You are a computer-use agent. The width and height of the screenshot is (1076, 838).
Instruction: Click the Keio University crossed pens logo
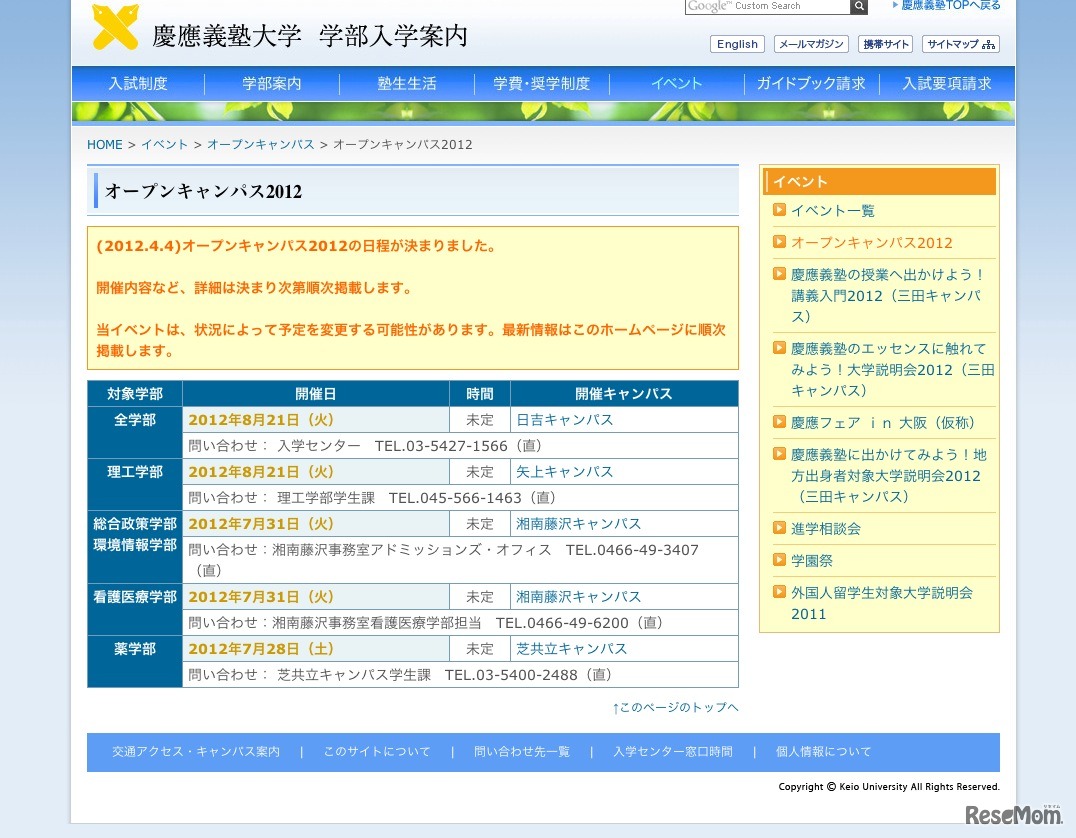pyautogui.click(x=115, y=27)
